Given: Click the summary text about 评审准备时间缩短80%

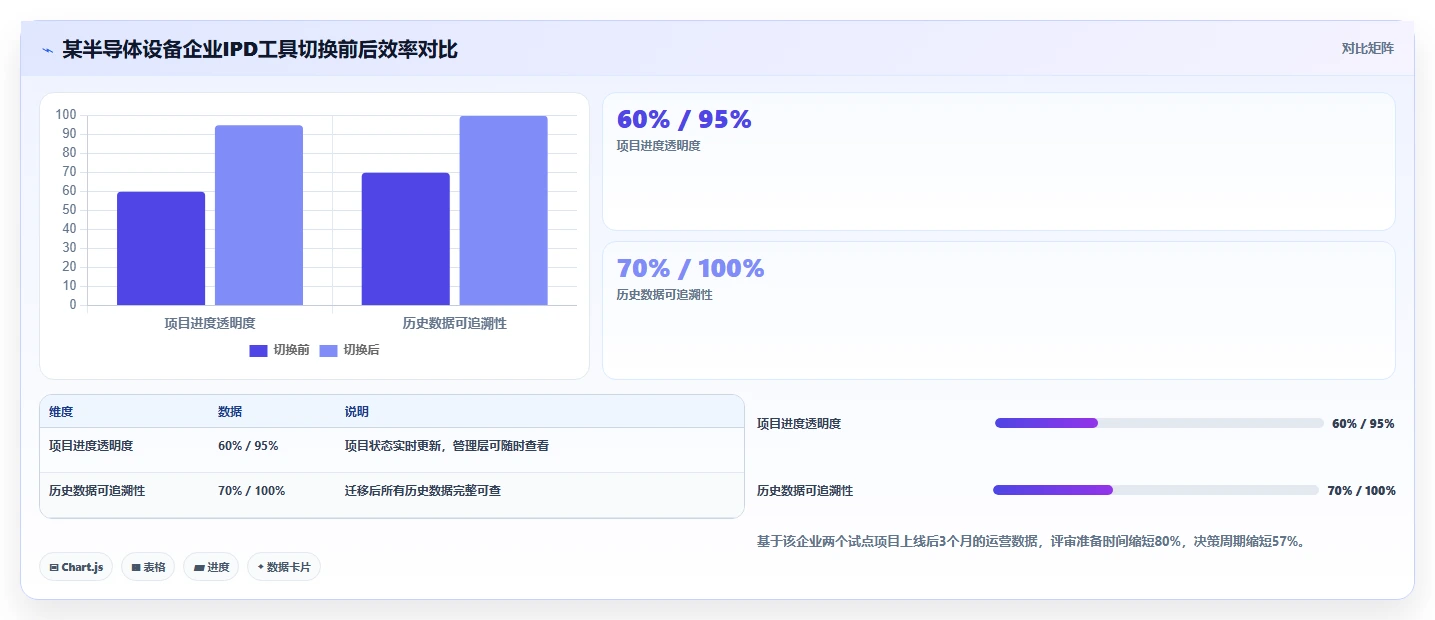Looking at the screenshot, I should (x=1031, y=542).
